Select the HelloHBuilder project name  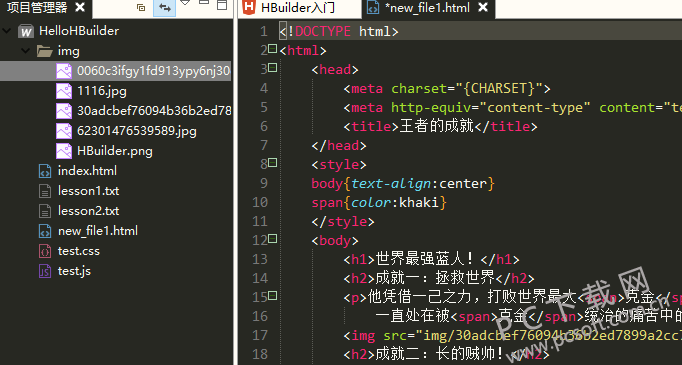[x=79, y=31]
